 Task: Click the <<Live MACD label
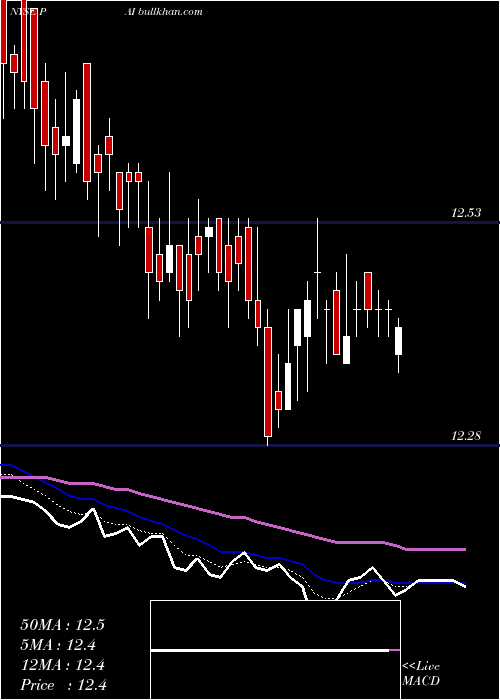point(421,673)
